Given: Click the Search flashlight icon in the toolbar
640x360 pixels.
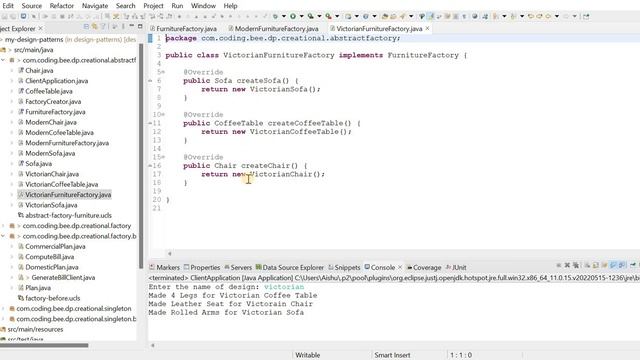Looking at the screenshot, I should tap(402, 16).
